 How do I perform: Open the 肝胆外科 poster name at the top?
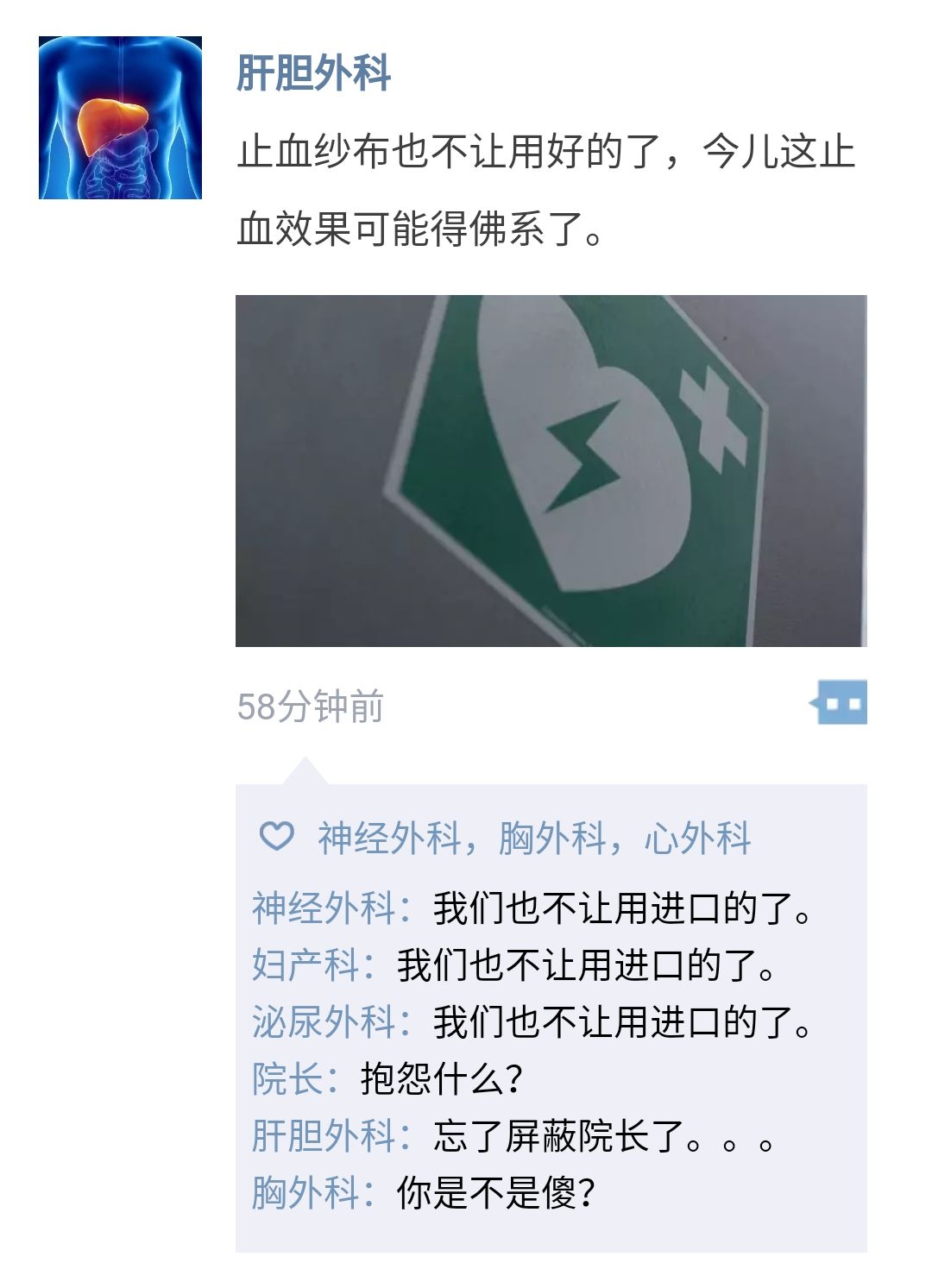tap(314, 72)
